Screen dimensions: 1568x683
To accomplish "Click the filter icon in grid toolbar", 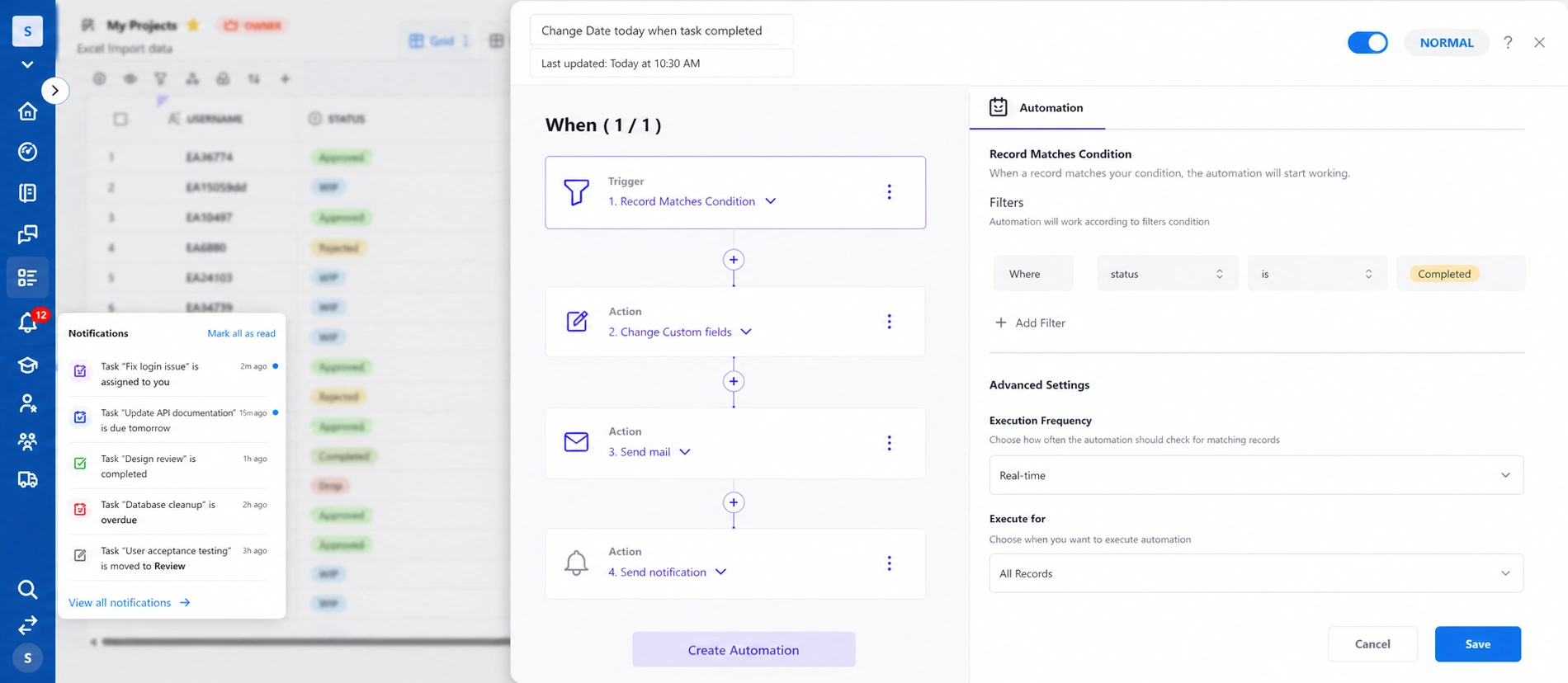I will 161,78.
